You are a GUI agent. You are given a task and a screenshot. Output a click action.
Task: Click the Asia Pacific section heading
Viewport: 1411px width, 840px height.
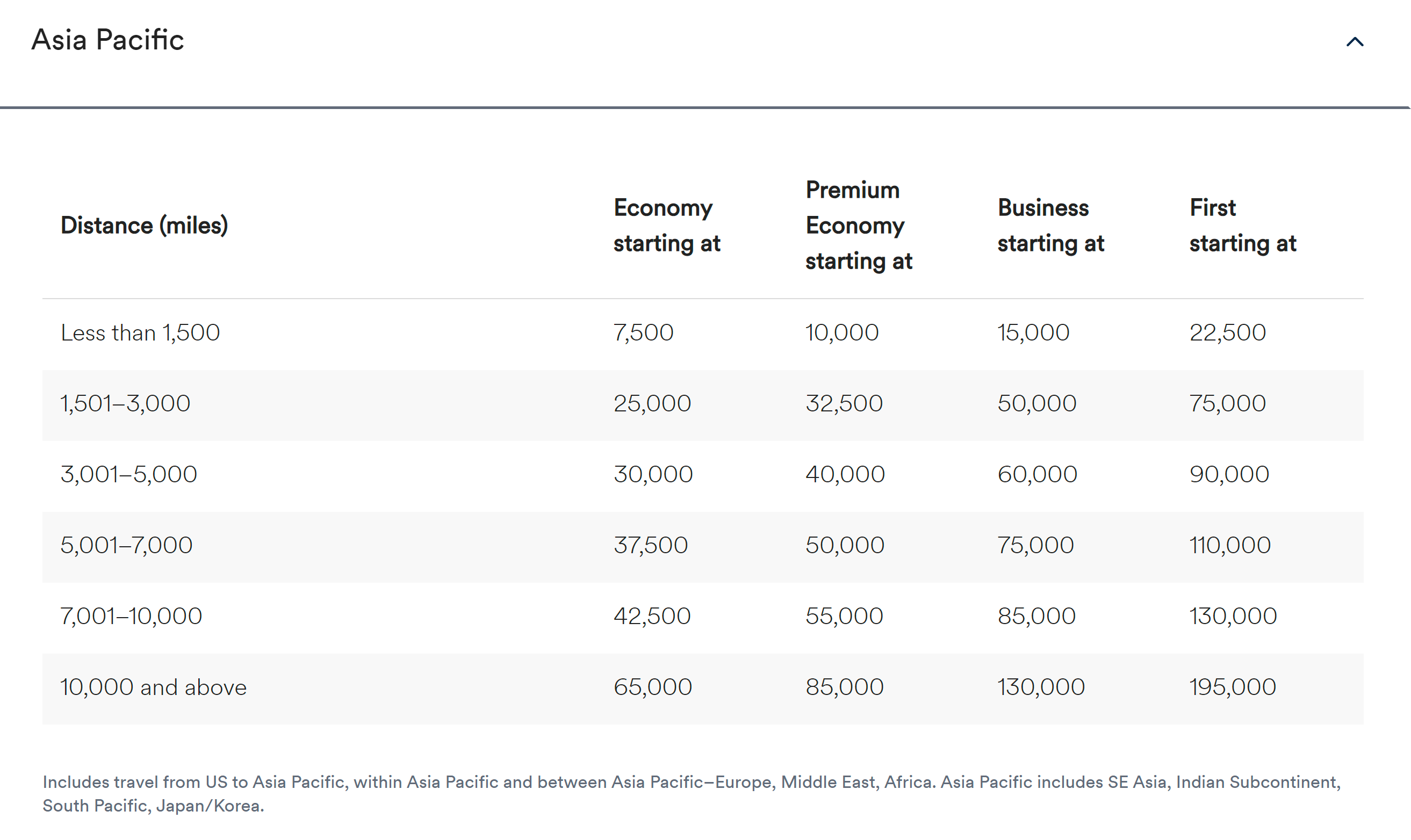coord(107,40)
